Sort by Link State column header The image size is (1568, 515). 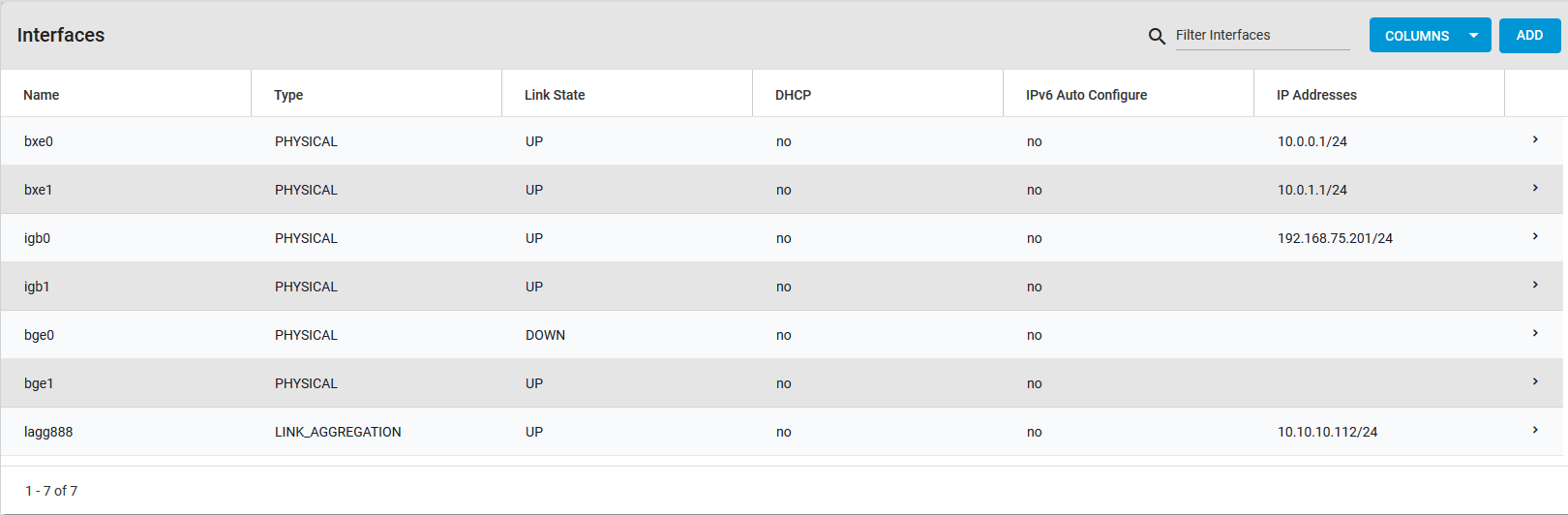click(x=555, y=95)
